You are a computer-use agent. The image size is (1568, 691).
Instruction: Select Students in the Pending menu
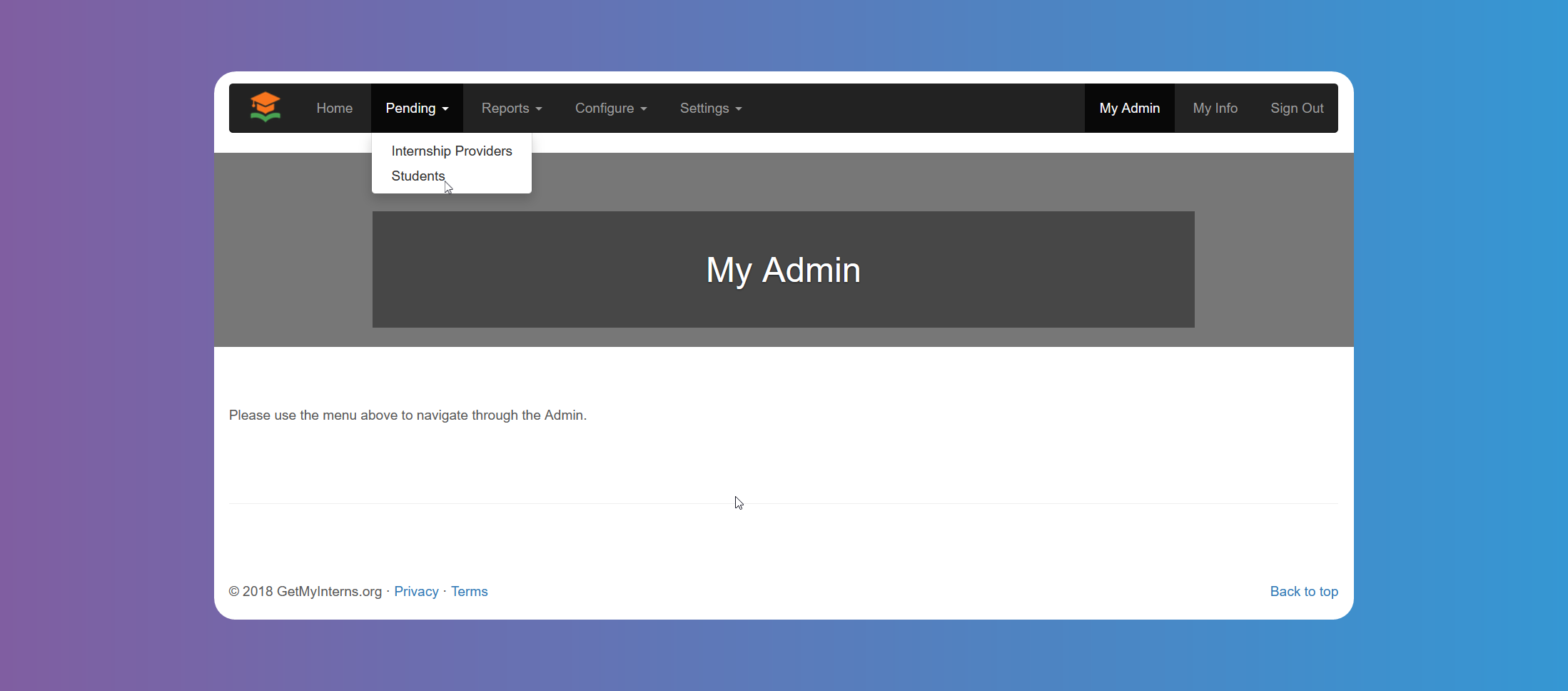418,176
